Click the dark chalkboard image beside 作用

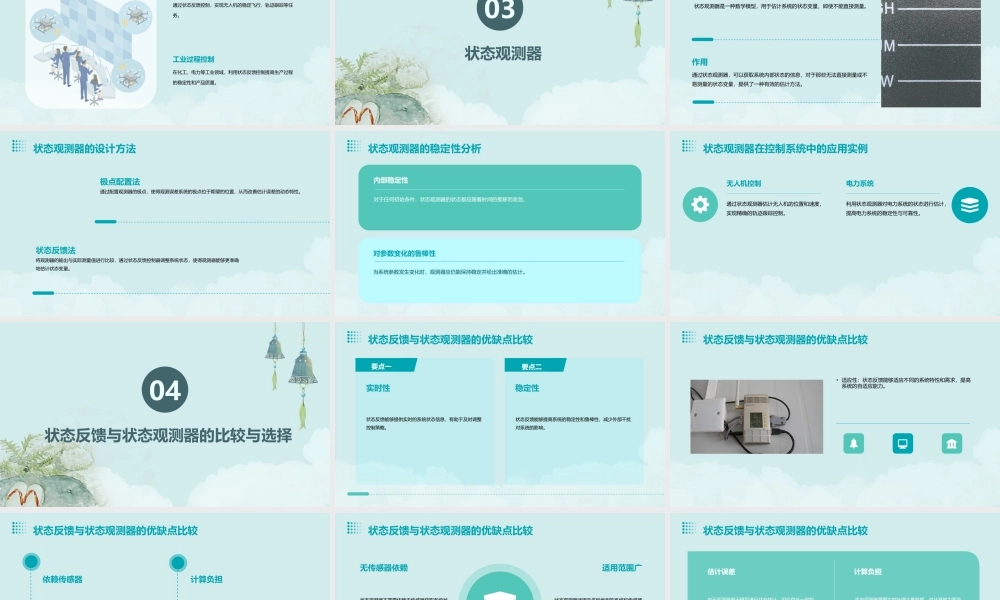coord(930,53)
